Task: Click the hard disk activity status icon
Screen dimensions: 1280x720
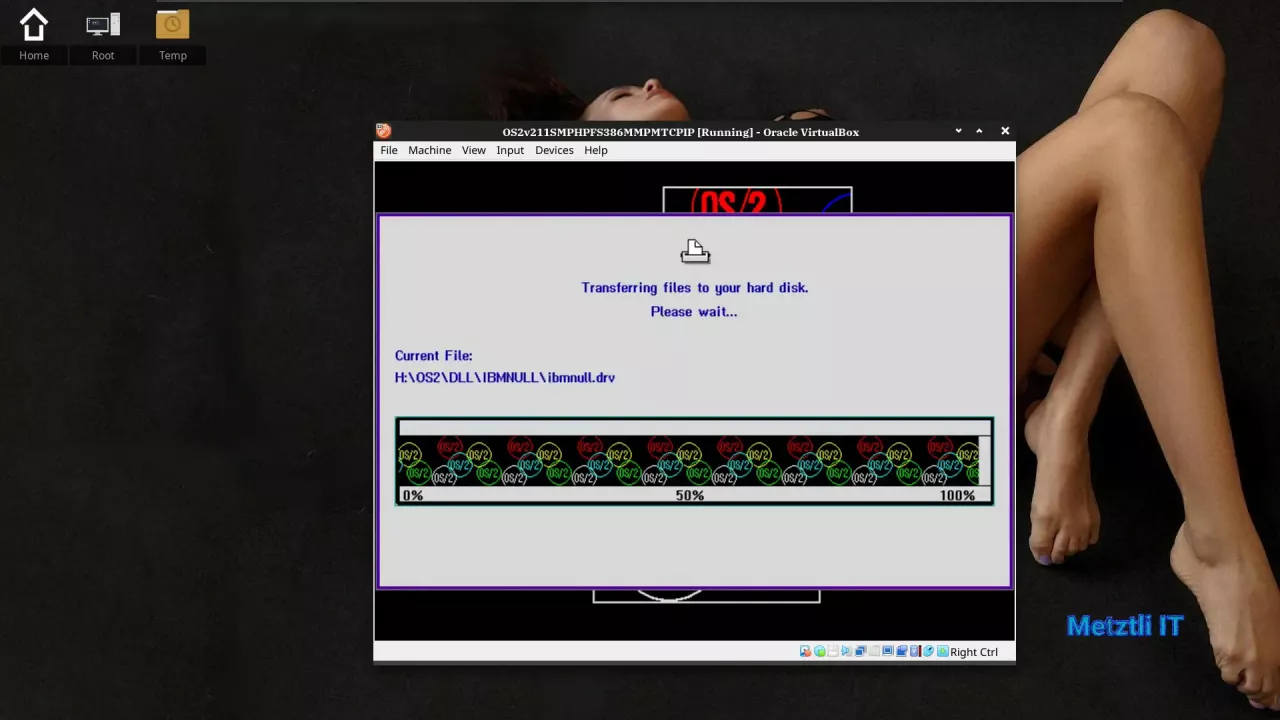Action: (805, 651)
